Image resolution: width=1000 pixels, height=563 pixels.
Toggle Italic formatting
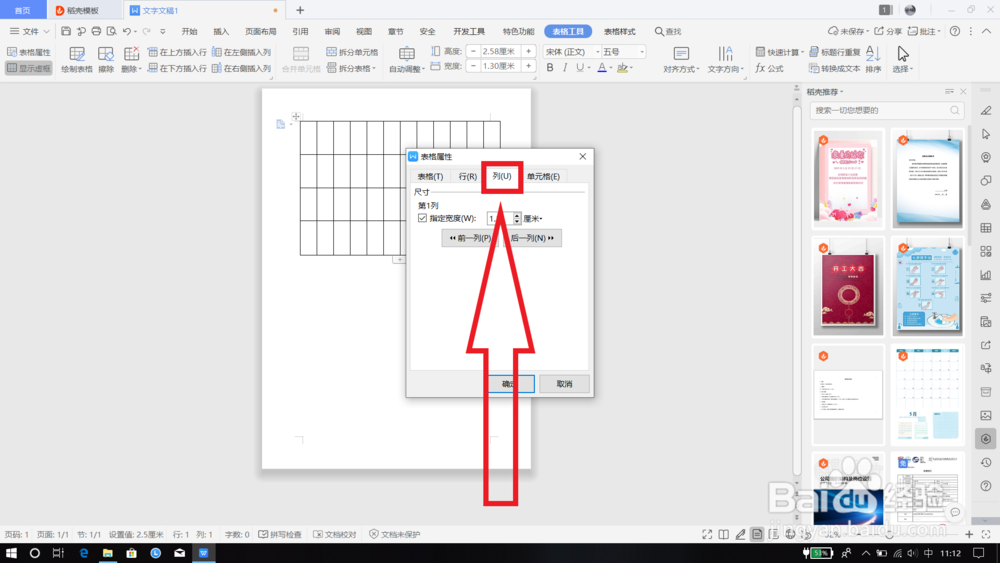tap(565, 68)
